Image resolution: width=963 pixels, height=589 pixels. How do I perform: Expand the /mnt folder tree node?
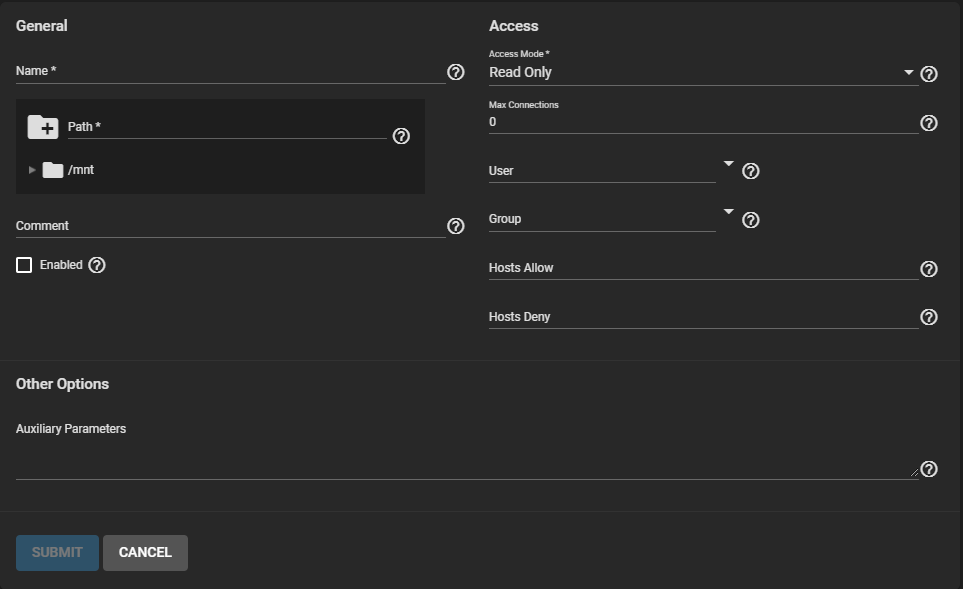[32, 170]
